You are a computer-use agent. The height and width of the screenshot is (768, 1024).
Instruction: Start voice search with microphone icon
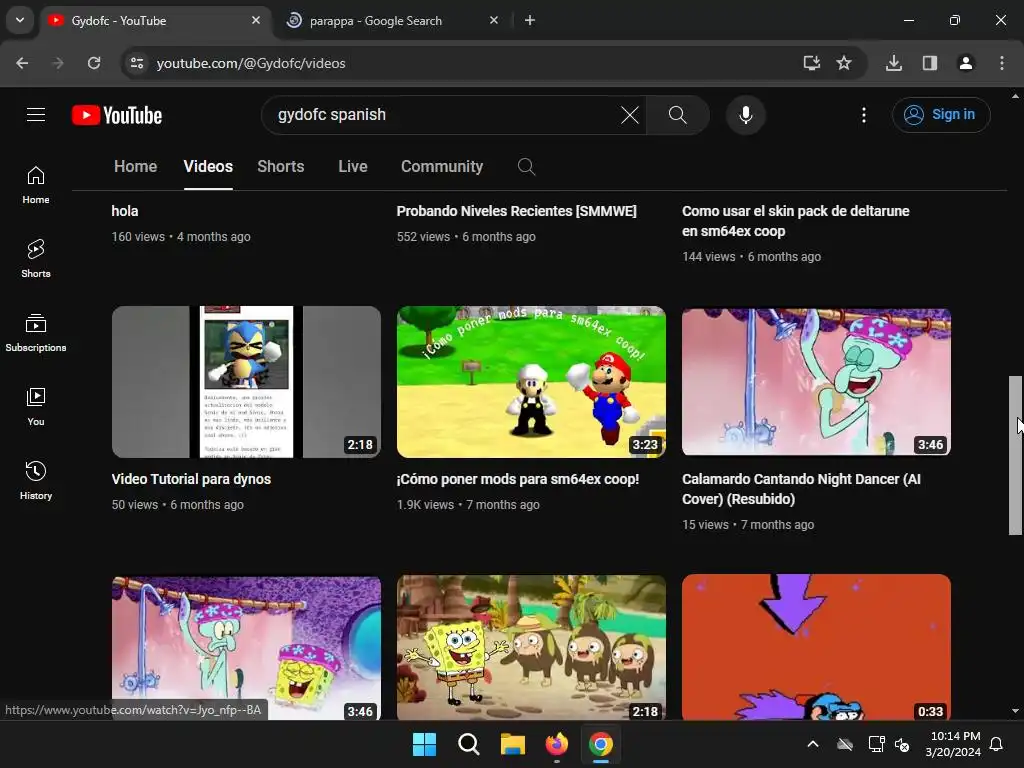[x=745, y=115]
